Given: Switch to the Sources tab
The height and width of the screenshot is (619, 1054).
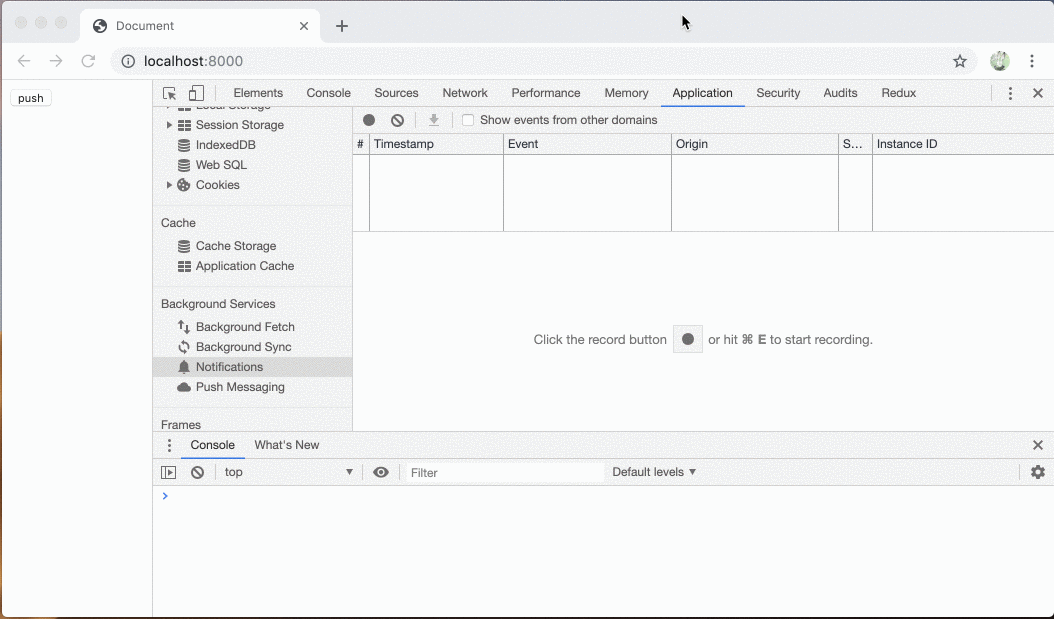Looking at the screenshot, I should [397, 93].
